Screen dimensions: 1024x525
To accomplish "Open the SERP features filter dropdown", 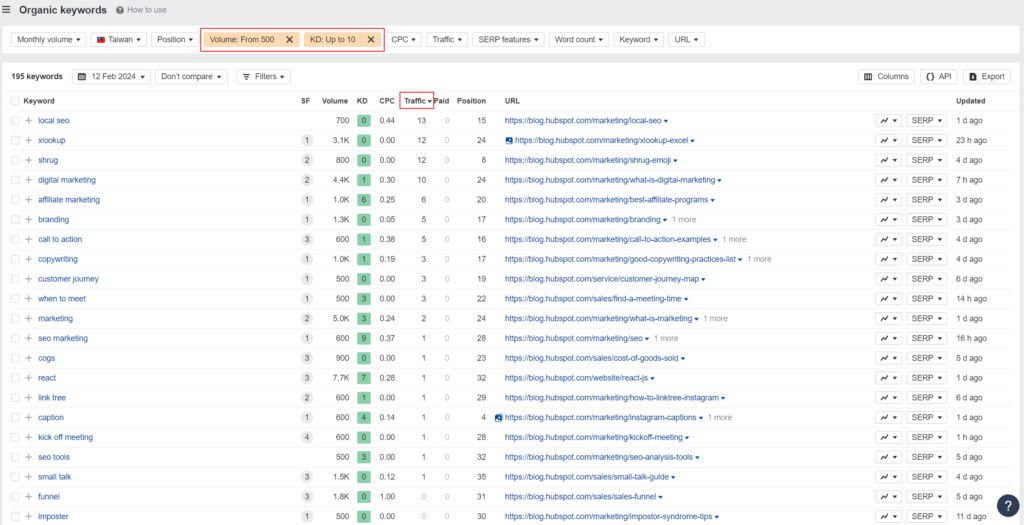I will [x=508, y=39].
